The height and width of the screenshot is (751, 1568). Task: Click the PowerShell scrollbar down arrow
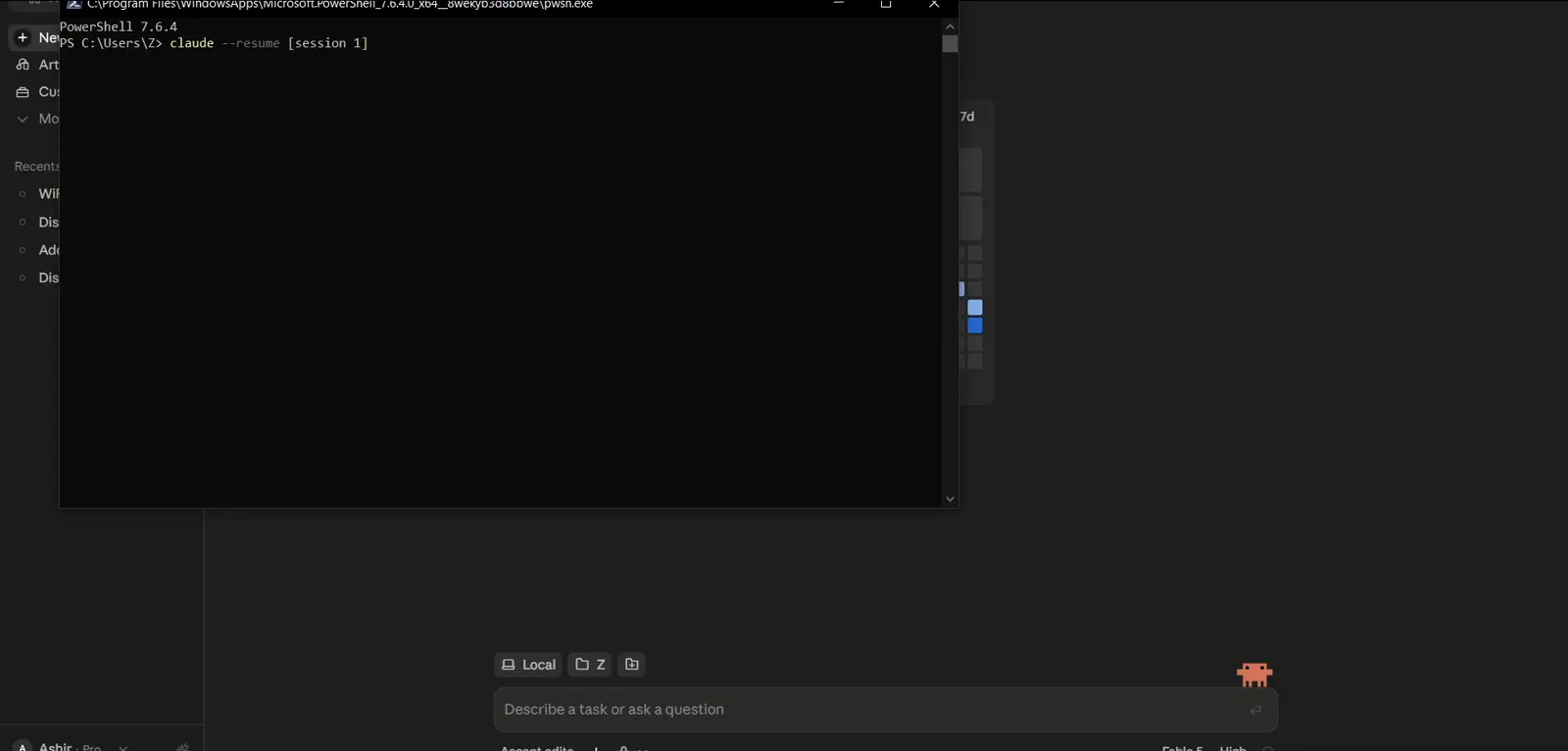pos(950,499)
